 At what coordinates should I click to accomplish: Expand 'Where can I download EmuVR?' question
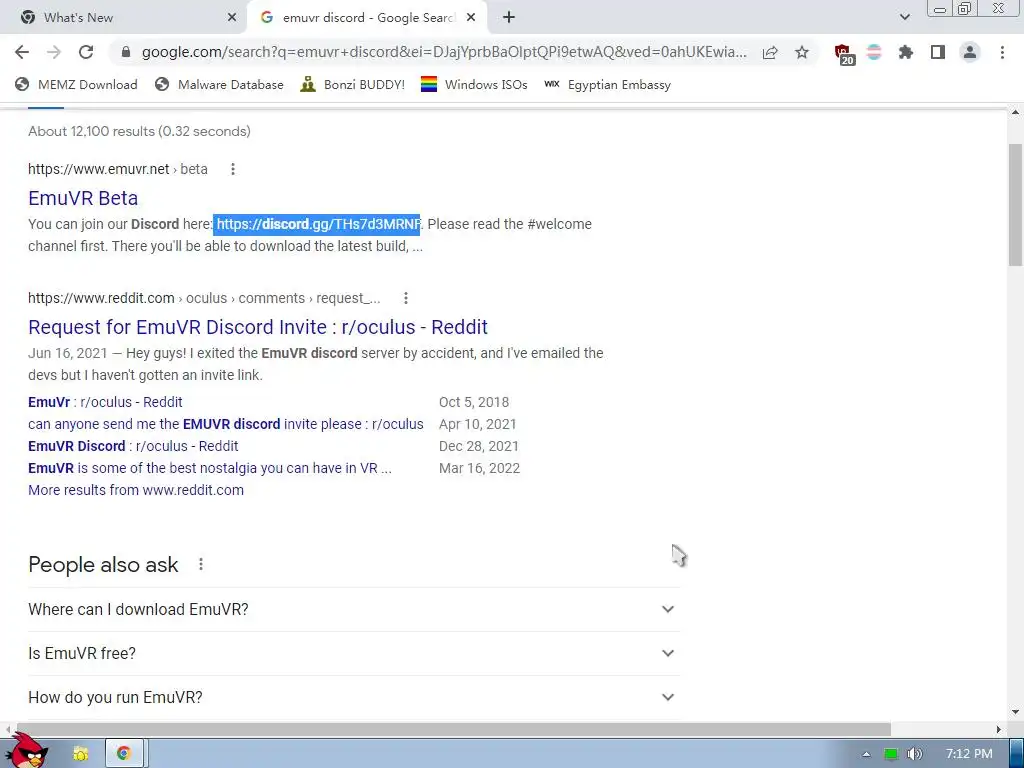[354, 609]
